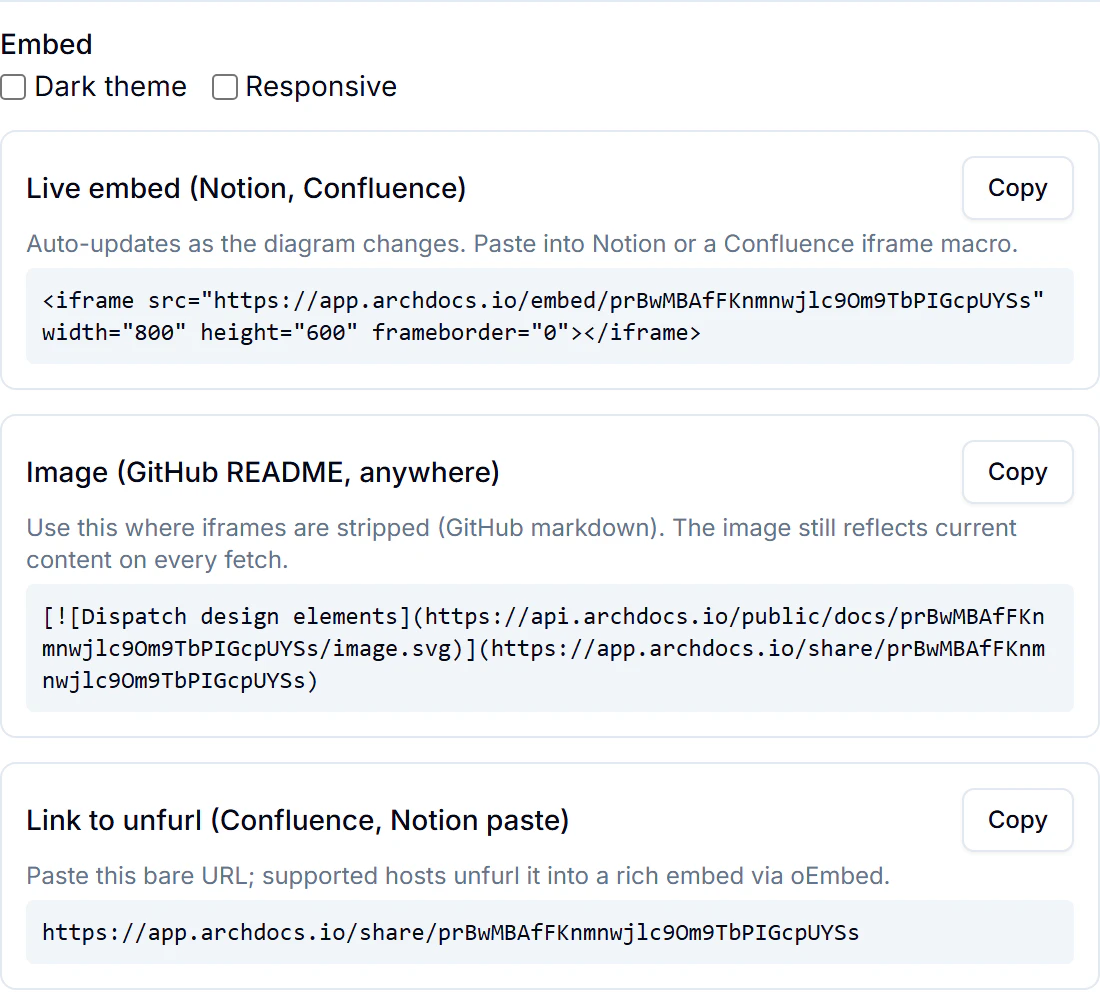Click the Dark theme label text

click(x=111, y=87)
